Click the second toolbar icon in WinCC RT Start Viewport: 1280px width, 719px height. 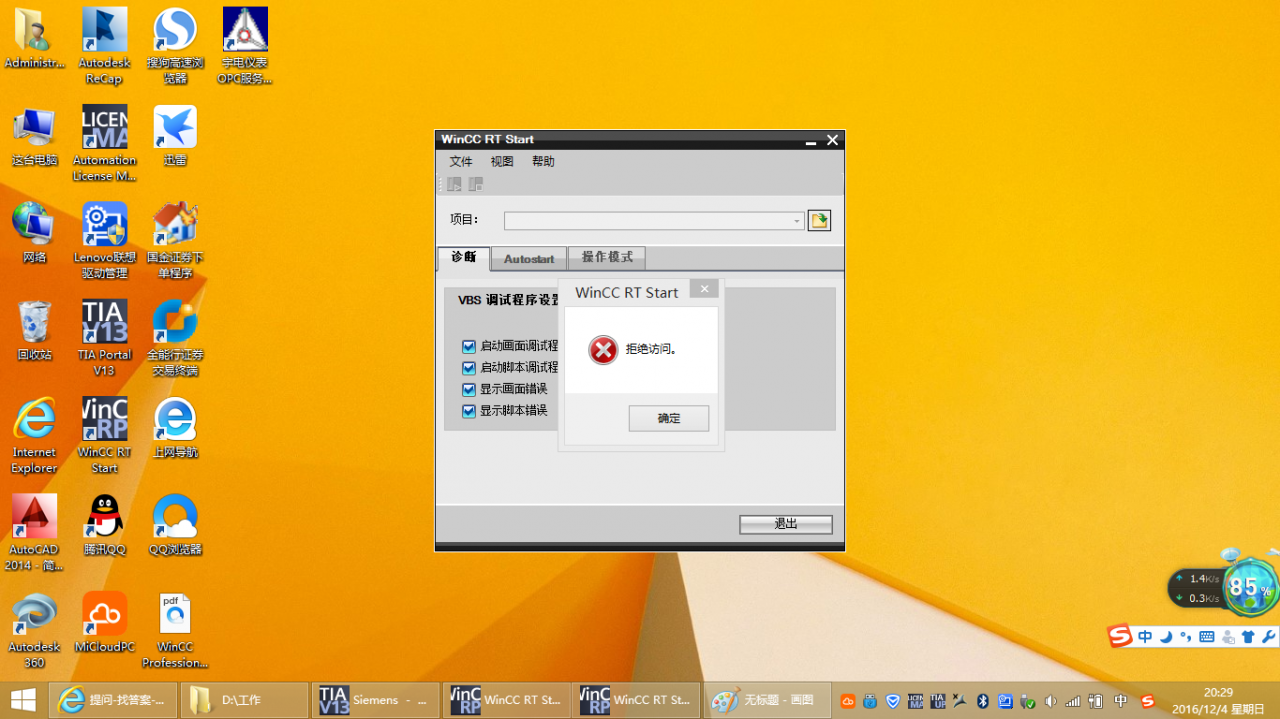[476, 184]
